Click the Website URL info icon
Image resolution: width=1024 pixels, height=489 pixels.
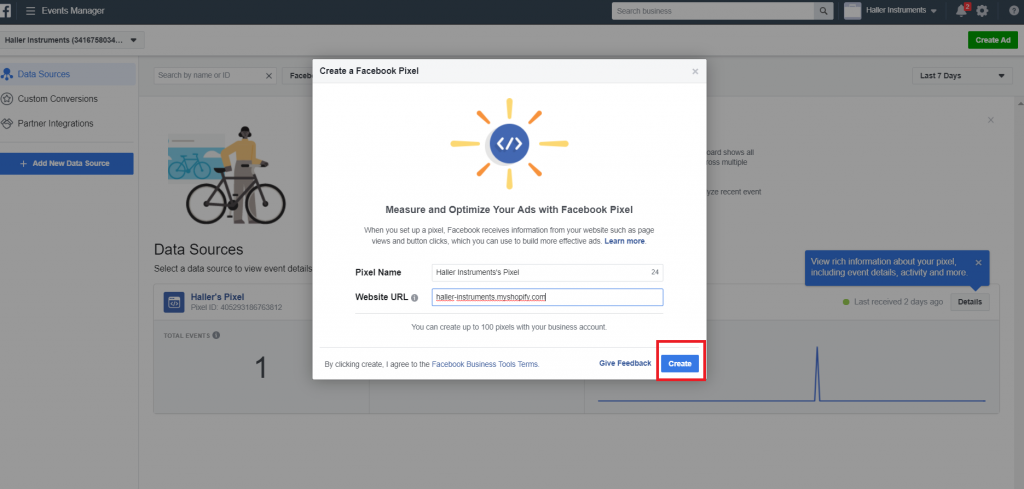tap(415, 298)
